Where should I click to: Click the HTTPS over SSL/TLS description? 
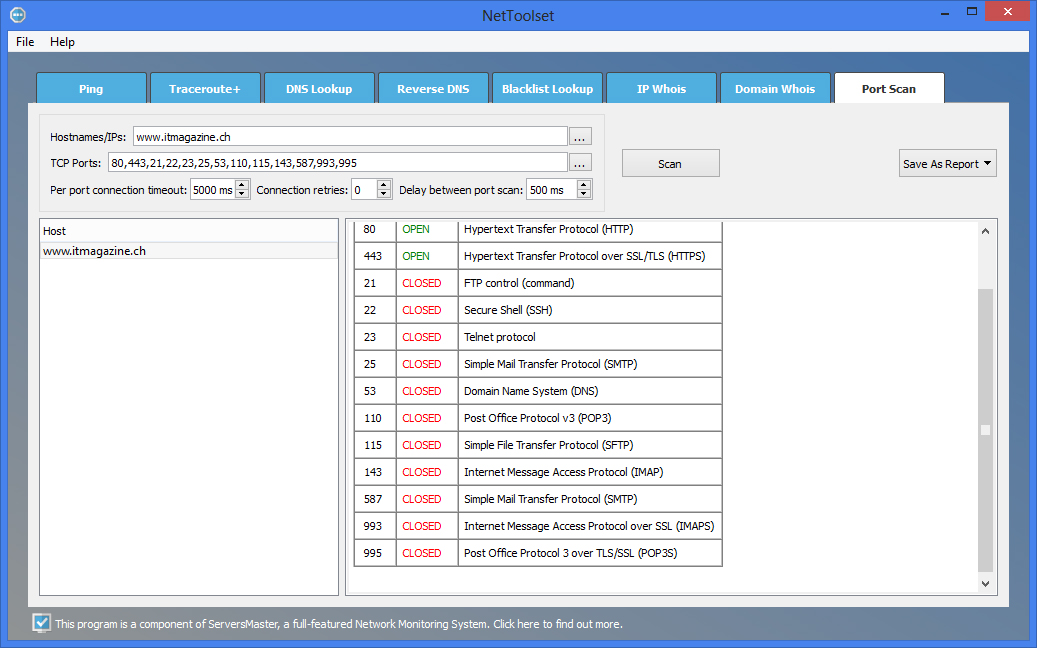tap(585, 256)
